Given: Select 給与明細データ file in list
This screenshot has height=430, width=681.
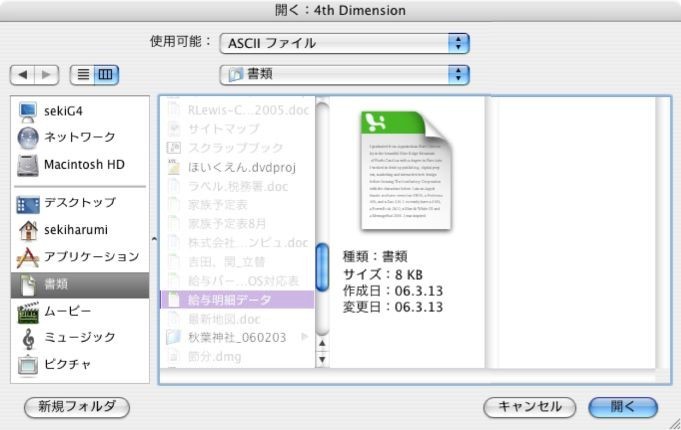Looking at the screenshot, I should 236,299.
